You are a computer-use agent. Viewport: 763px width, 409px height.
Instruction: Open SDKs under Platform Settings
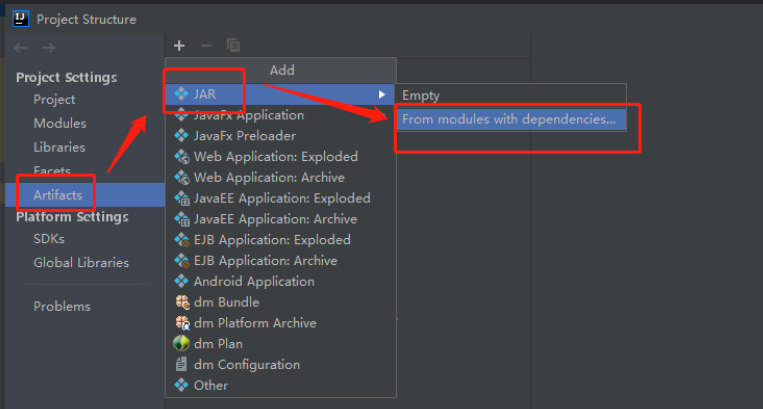point(49,239)
